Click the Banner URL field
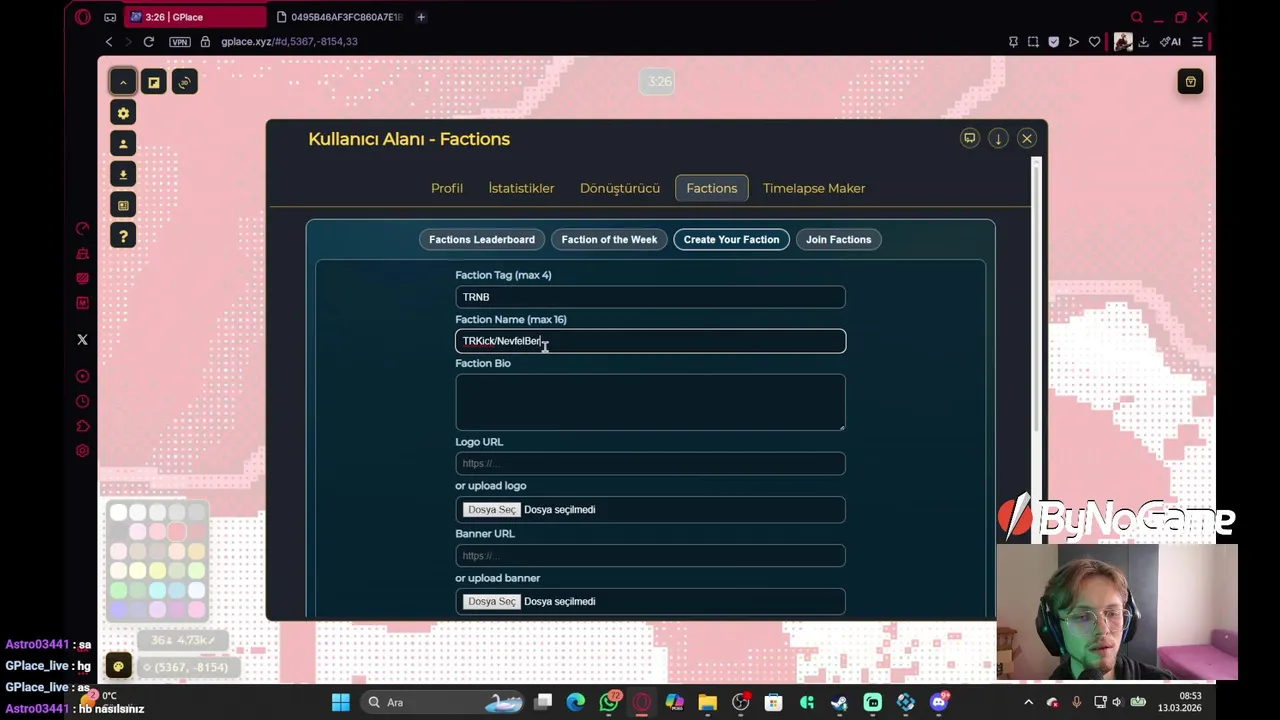 pyautogui.click(x=650, y=555)
